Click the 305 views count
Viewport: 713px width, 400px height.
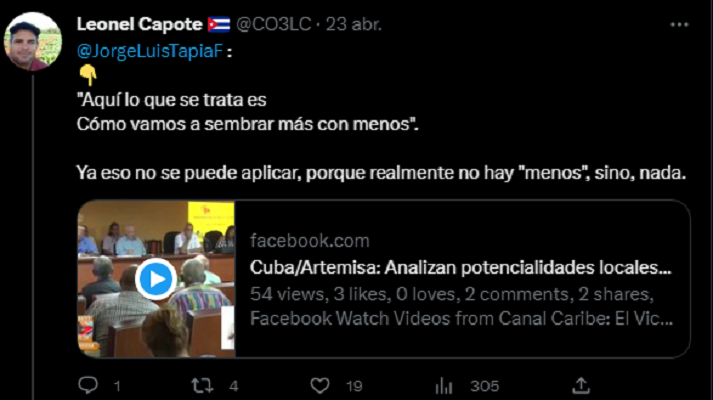tap(484, 386)
